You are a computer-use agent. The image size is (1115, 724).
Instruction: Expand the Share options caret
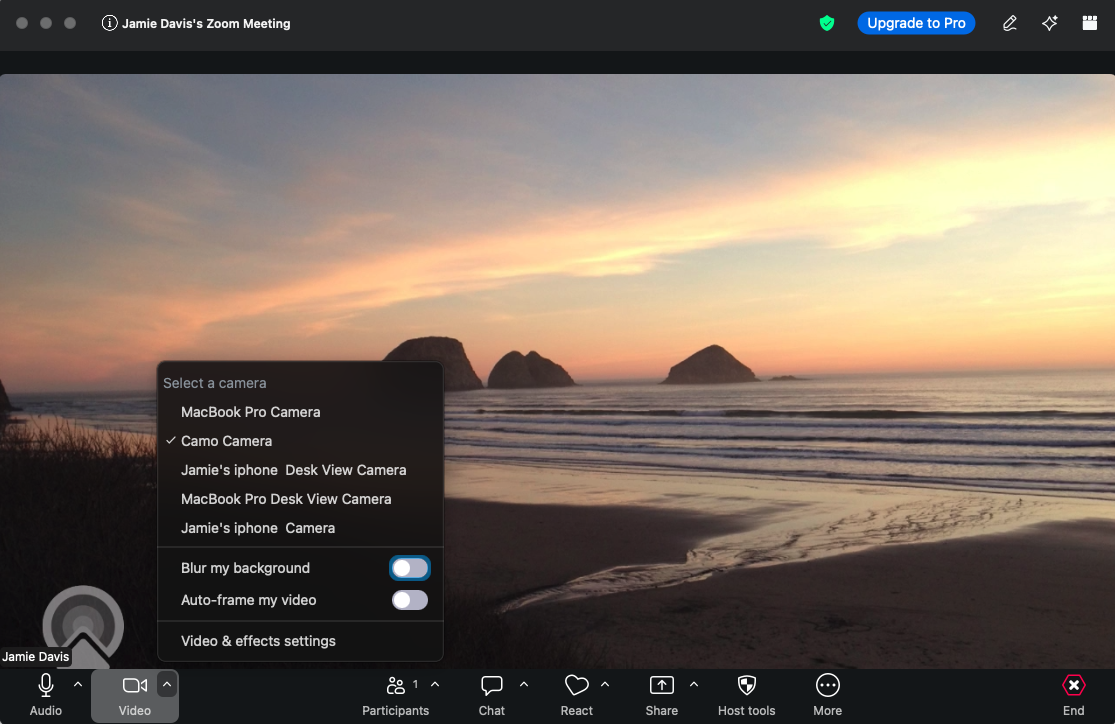[694, 684]
